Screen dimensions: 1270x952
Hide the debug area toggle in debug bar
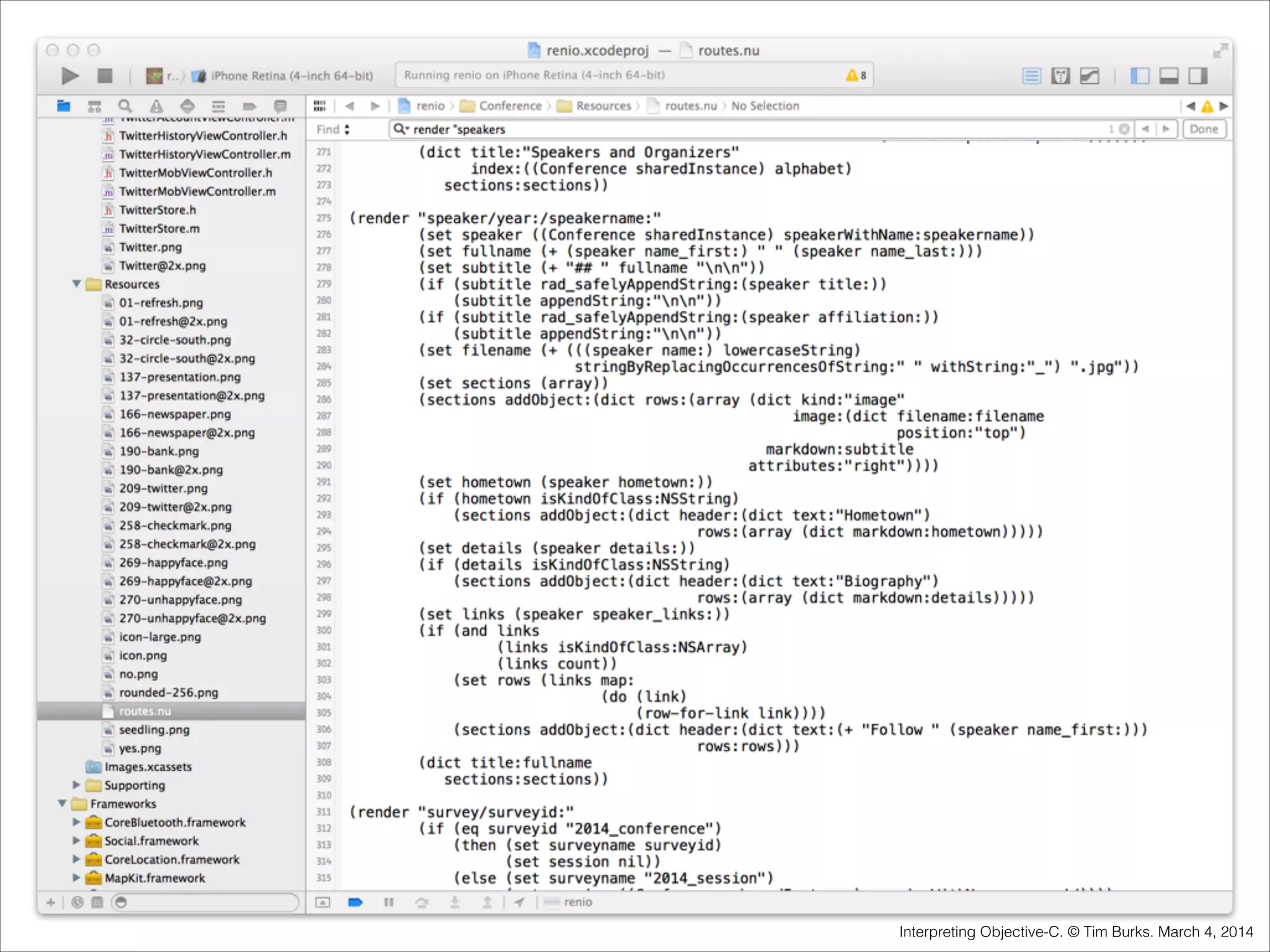click(x=323, y=902)
